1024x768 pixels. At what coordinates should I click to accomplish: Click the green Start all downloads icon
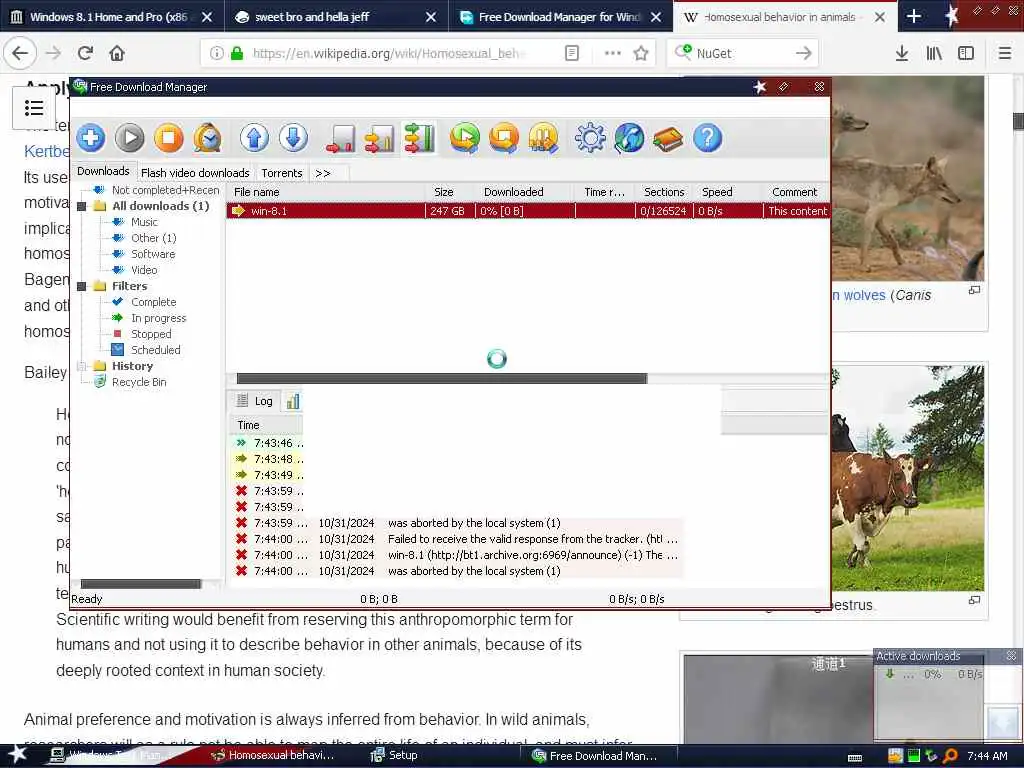465,138
